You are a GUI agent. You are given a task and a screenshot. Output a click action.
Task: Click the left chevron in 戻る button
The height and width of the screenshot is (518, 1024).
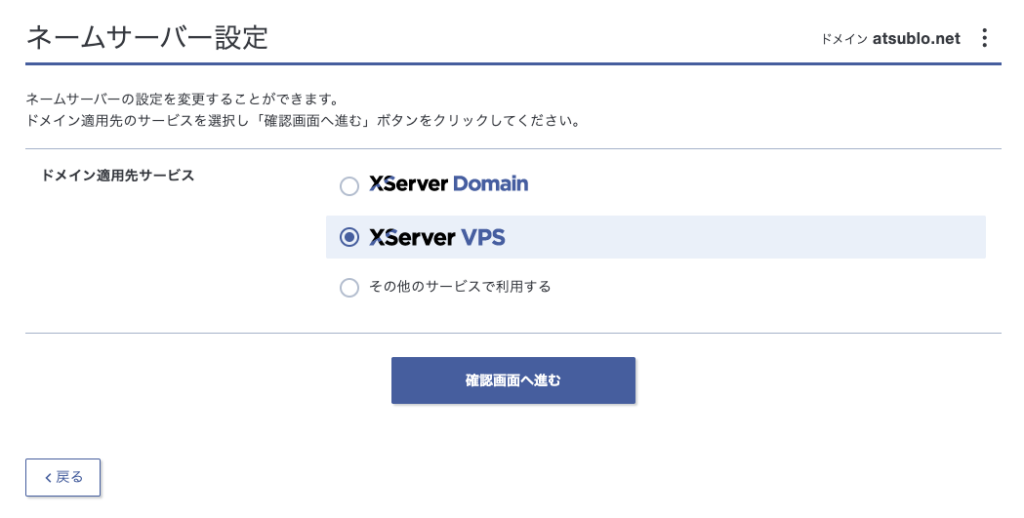[x=47, y=477]
